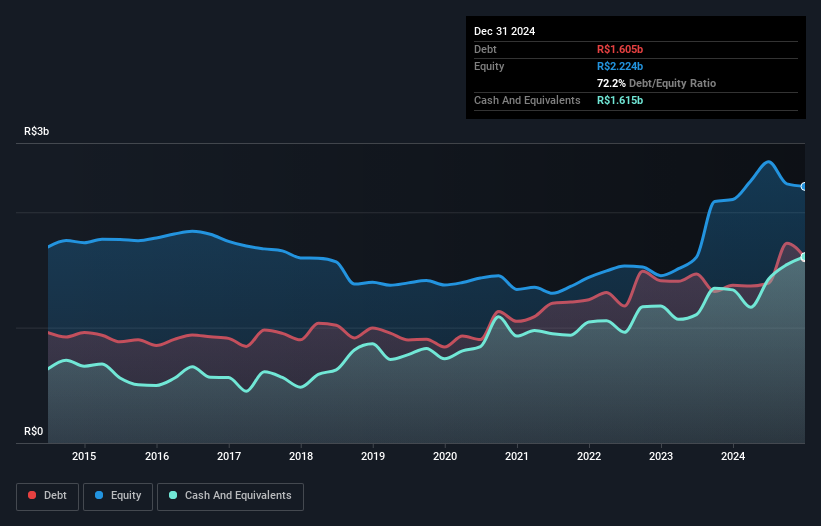Click the 2015 x-axis label
This screenshot has height=526, width=821.
click(x=84, y=456)
